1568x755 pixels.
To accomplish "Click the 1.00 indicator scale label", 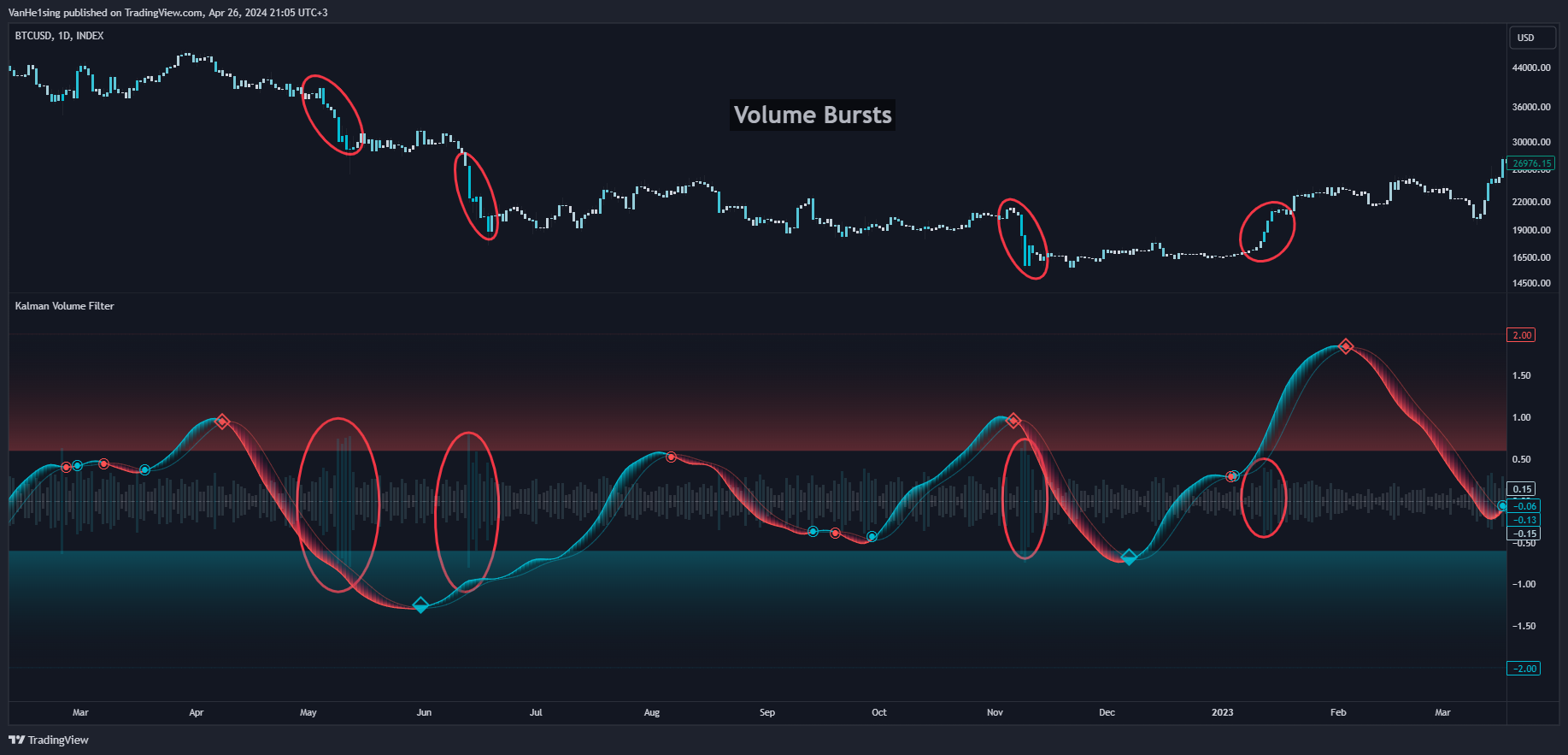I will point(1521,417).
